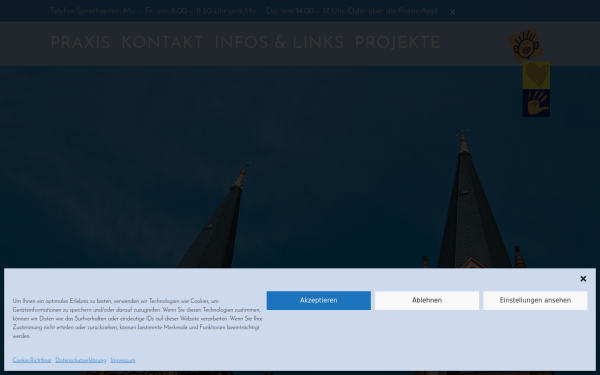Close the cookie consent banner
Image resolution: width=600 pixels, height=375 pixels.
[583, 279]
